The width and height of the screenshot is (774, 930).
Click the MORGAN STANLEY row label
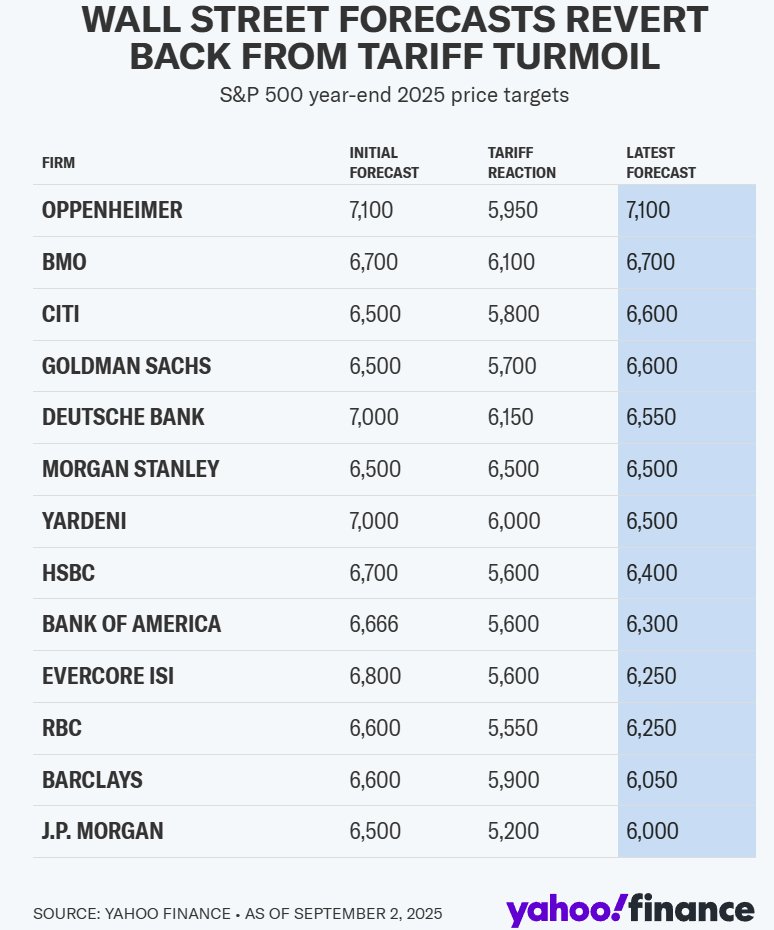coord(130,469)
